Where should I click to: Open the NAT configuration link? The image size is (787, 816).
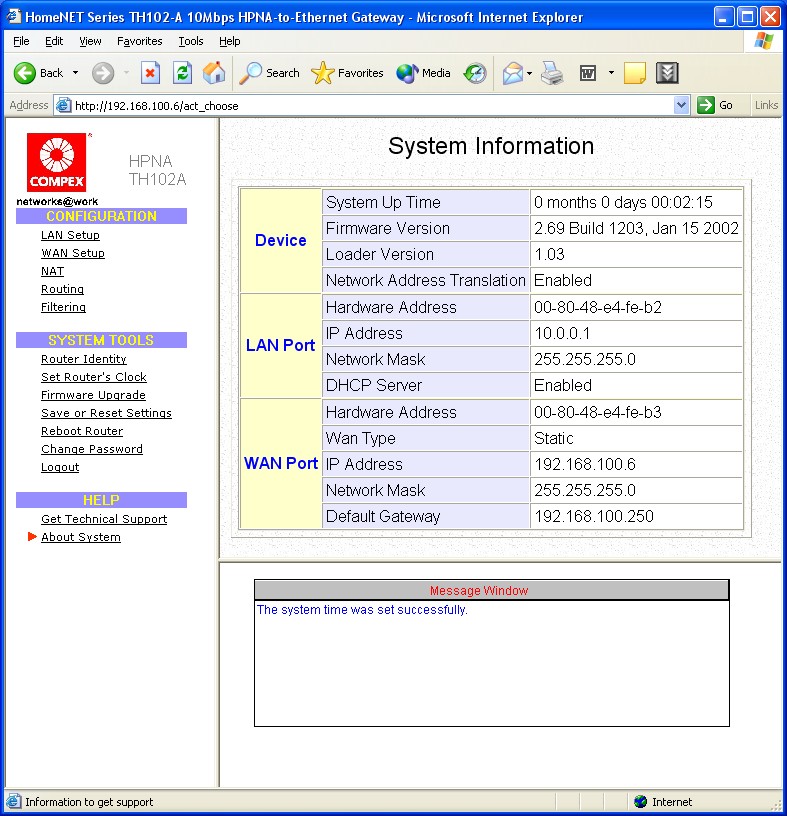click(53, 271)
